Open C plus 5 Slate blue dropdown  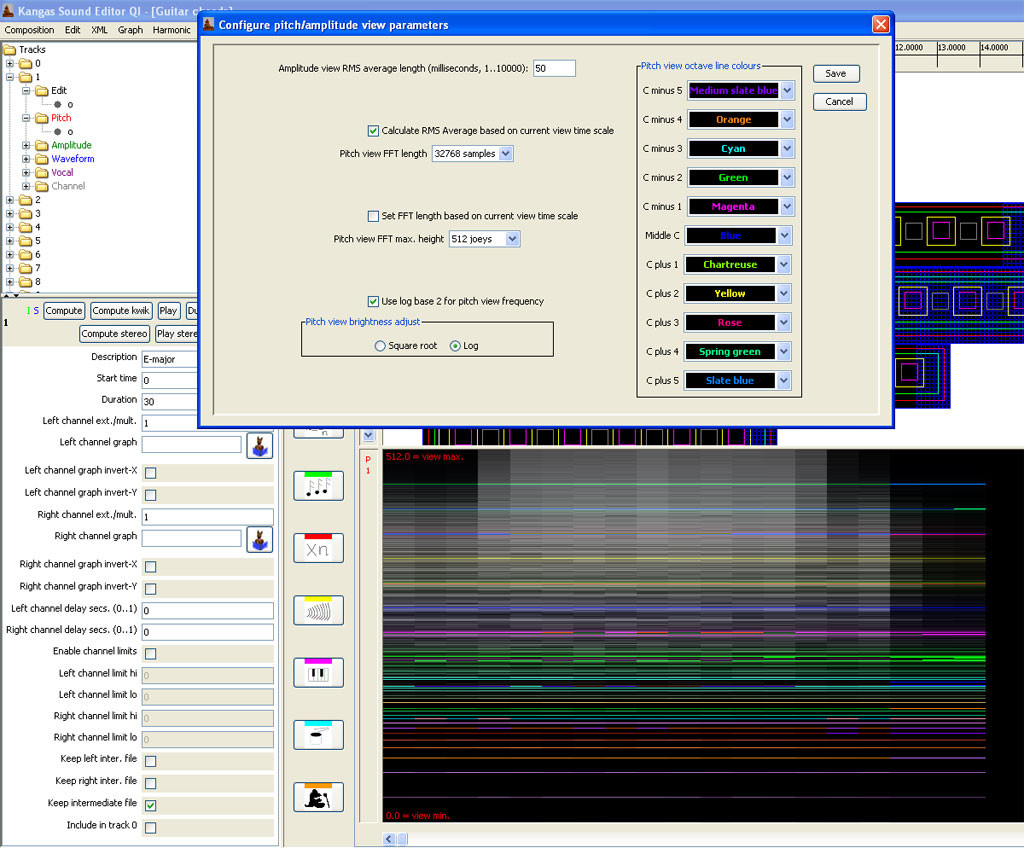[784, 380]
